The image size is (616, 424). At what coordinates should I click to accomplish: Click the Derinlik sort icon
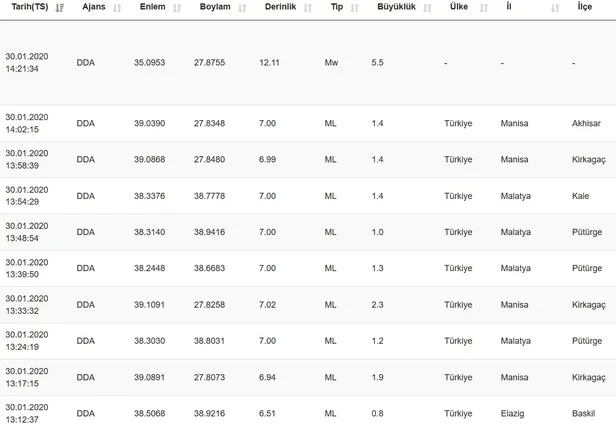[x=307, y=8]
